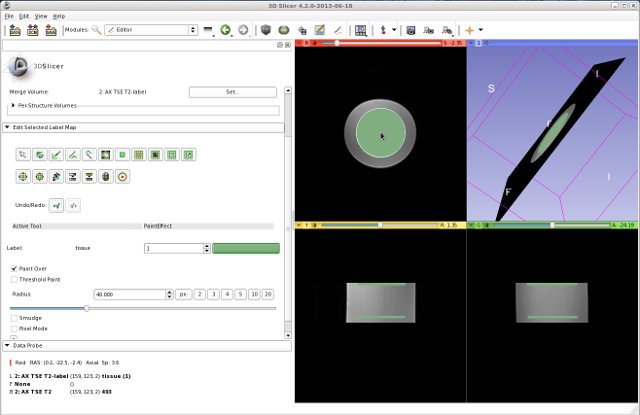The width and height of the screenshot is (640, 415).
Task: Open the File menu
Action: point(9,16)
